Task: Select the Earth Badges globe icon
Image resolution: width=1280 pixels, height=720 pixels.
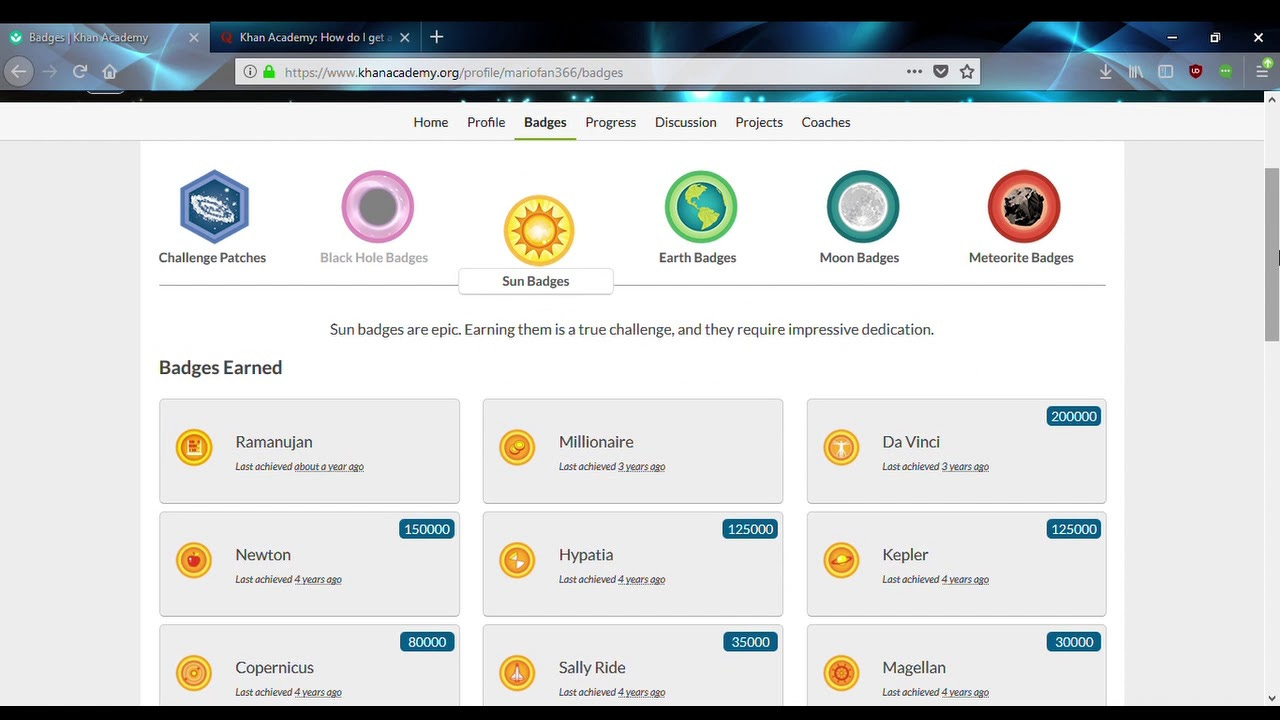Action: (701, 207)
